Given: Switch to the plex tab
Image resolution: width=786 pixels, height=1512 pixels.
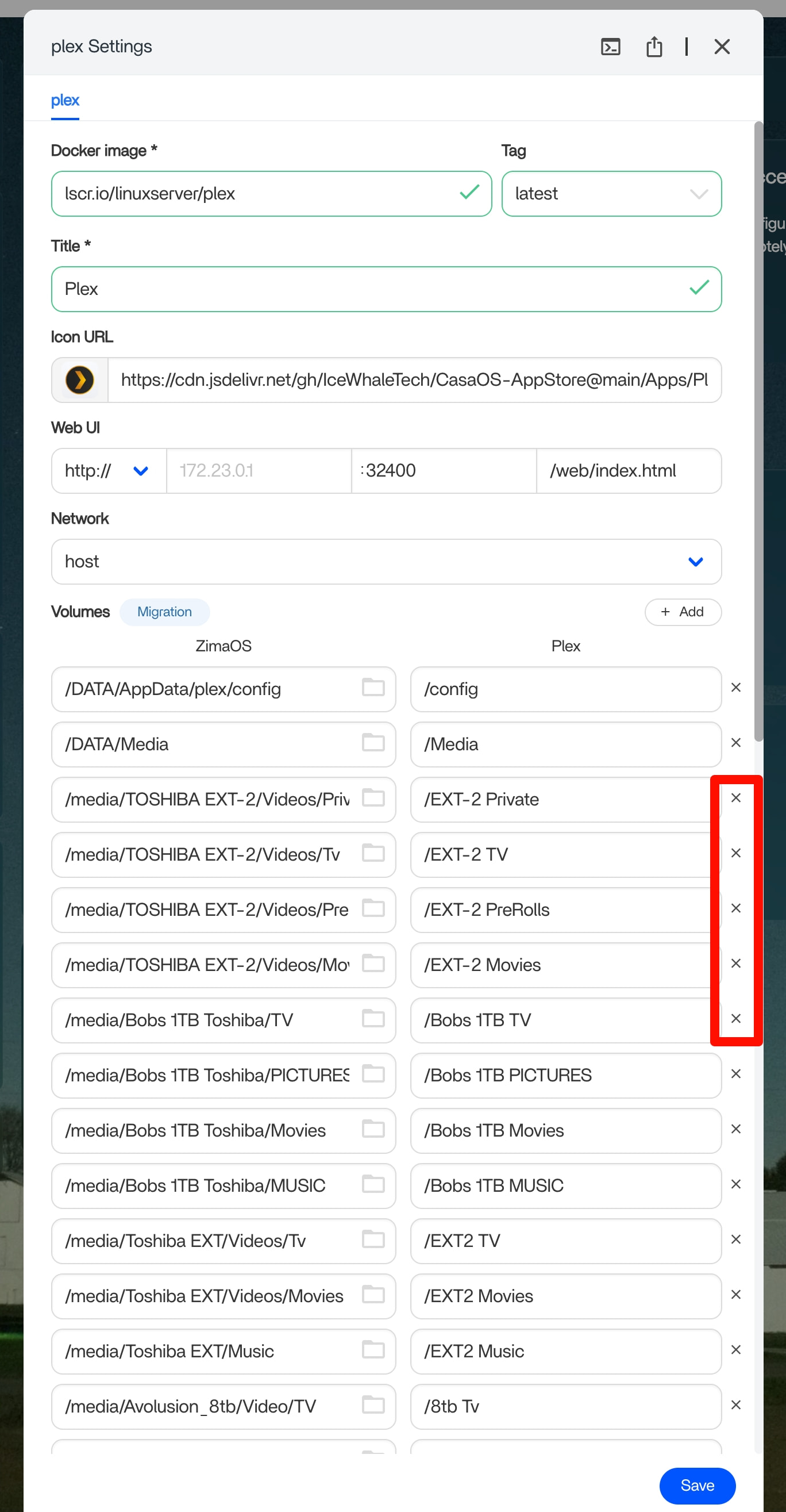Looking at the screenshot, I should [x=64, y=101].
